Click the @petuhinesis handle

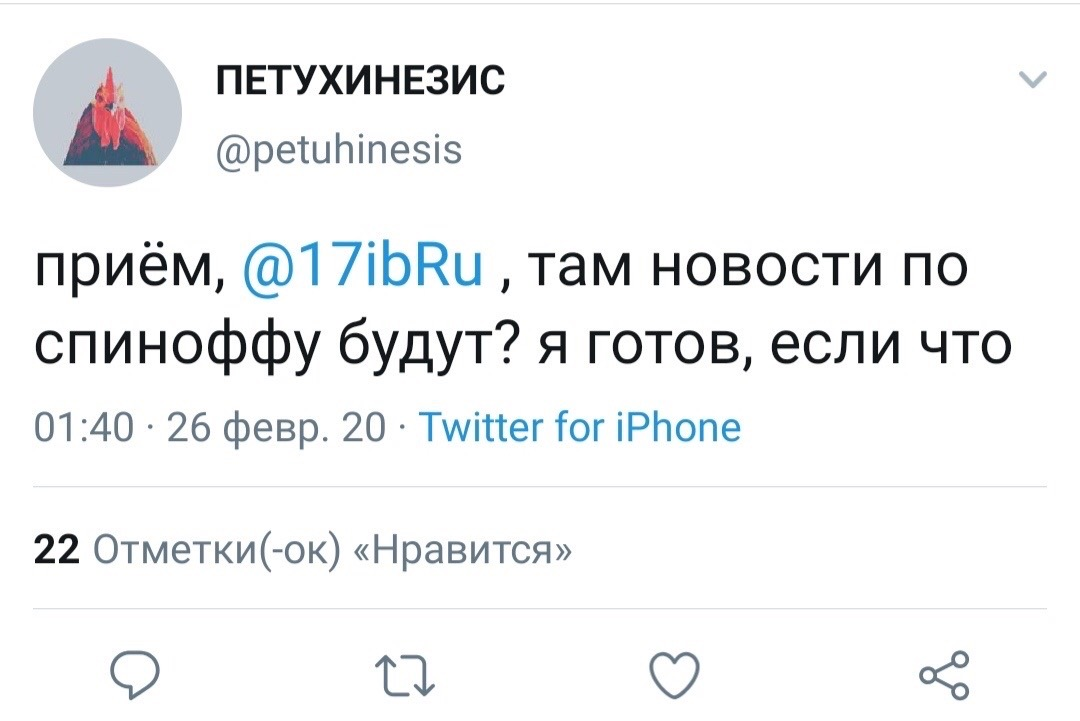click(x=339, y=150)
